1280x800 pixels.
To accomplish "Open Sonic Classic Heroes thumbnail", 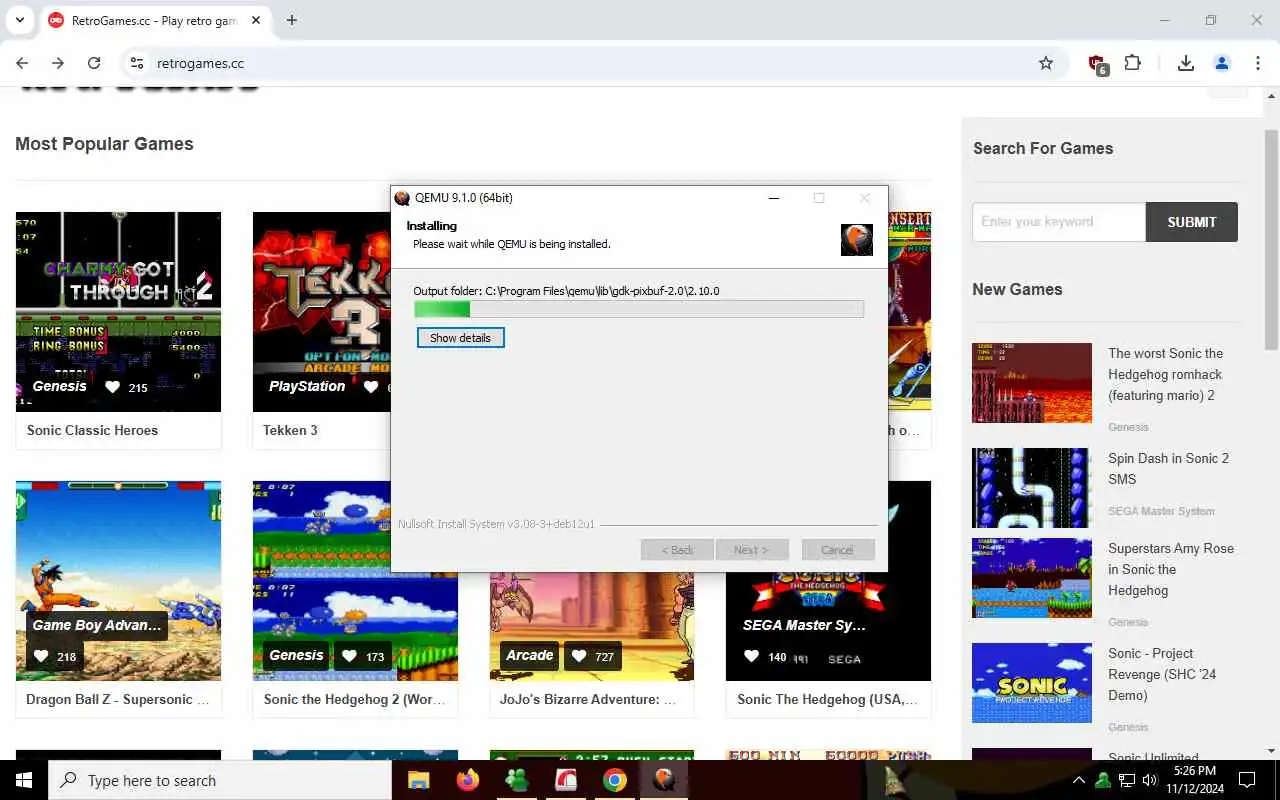I will point(118,311).
